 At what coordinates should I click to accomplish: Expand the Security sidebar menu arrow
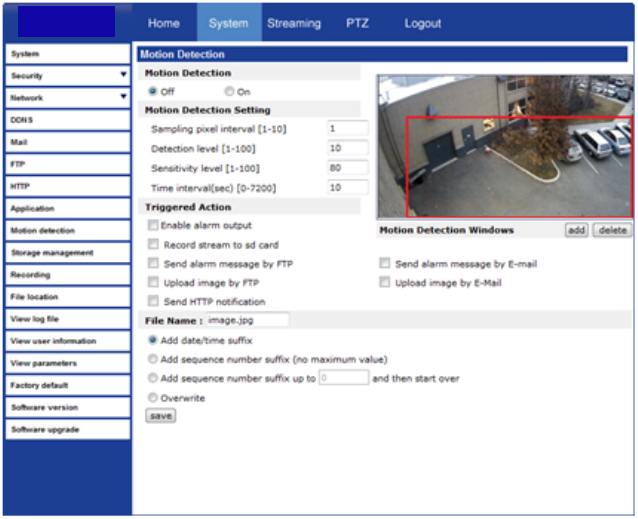[123, 75]
